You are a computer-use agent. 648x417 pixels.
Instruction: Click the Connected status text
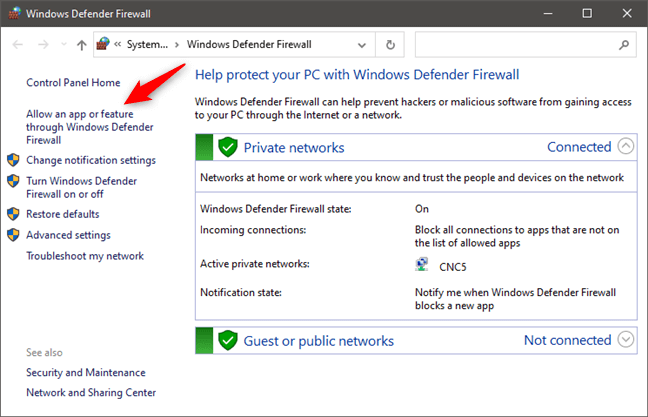[x=579, y=147]
